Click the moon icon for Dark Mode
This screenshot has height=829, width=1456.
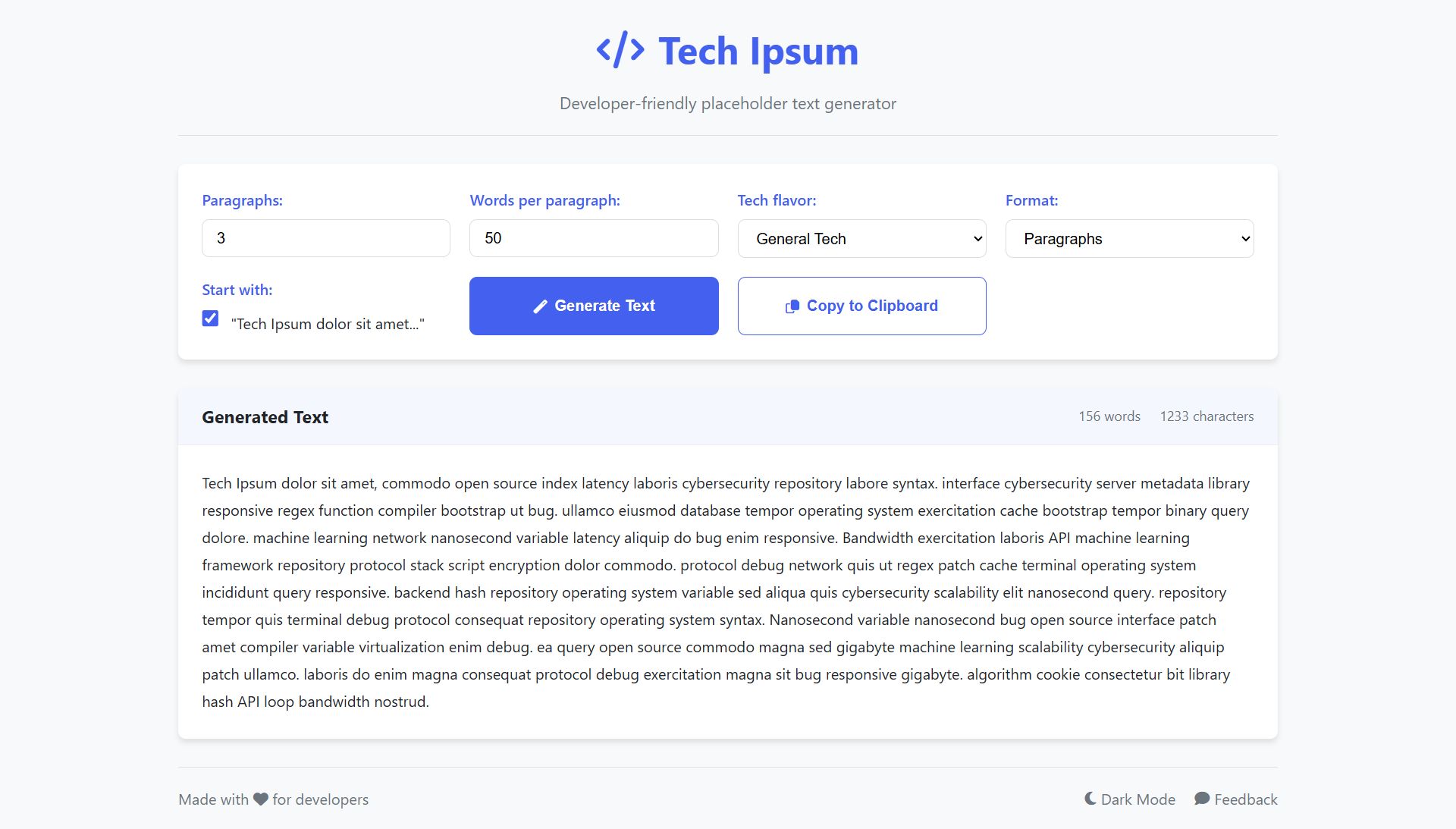[x=1090, y=799]
